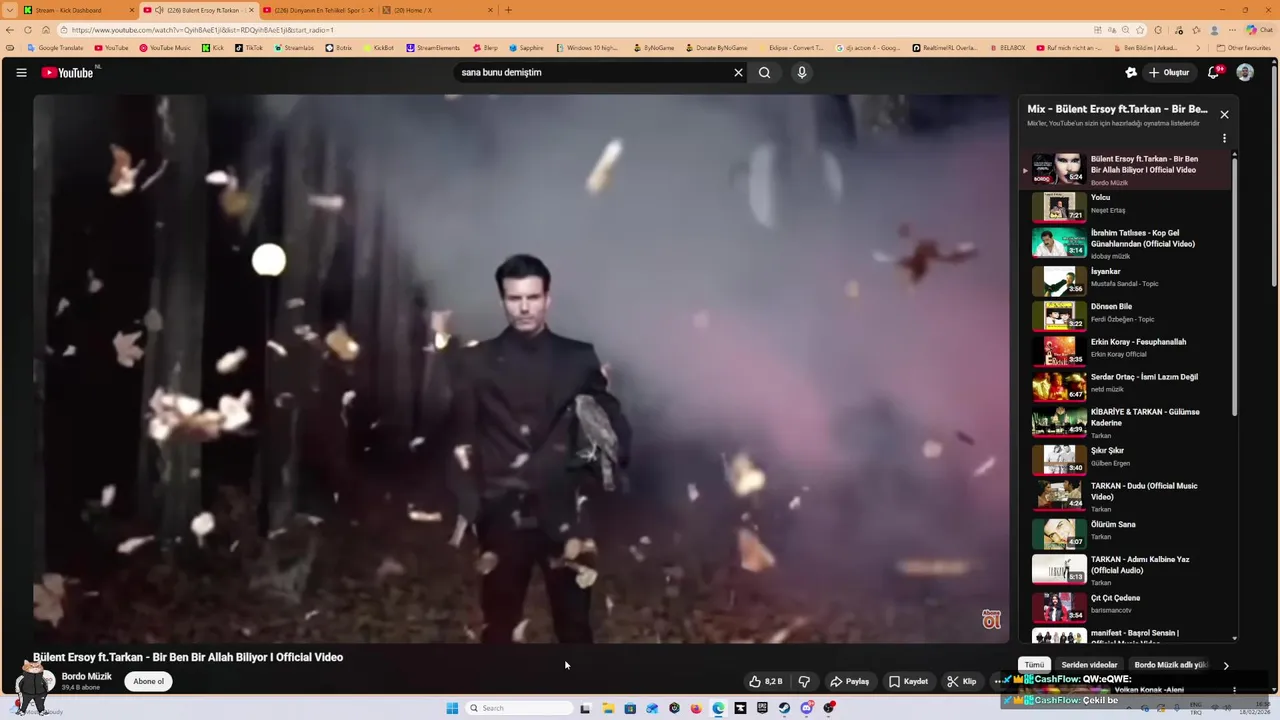Click the Bordo Müzik logo watermark in player
Image resolution: width=1280 pixels, height=720 pixels.
point(991,620)
